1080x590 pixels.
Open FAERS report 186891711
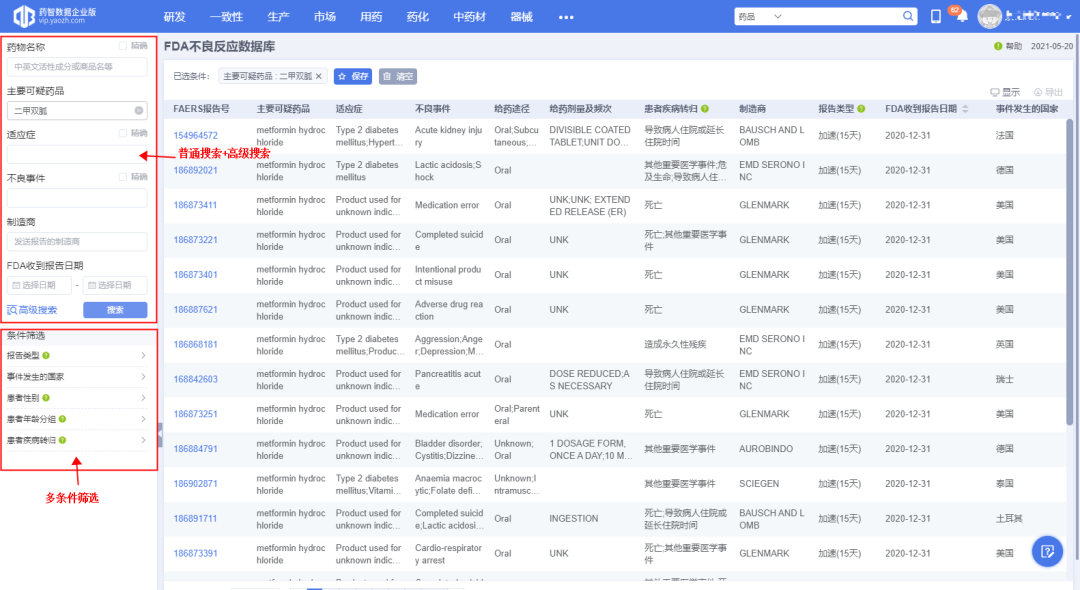coord(196,518)
